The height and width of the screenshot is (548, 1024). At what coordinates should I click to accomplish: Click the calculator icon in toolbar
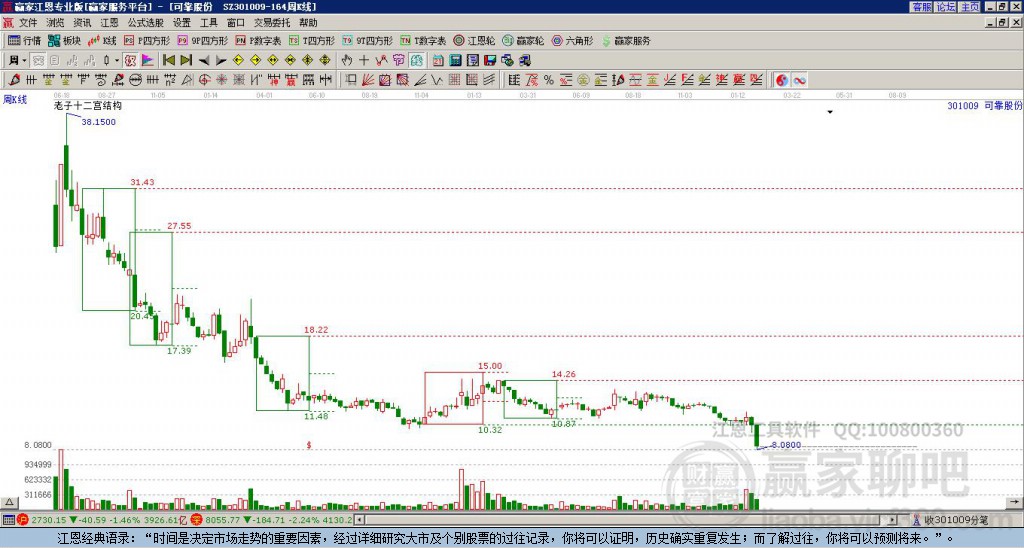(x=455, y=61)
